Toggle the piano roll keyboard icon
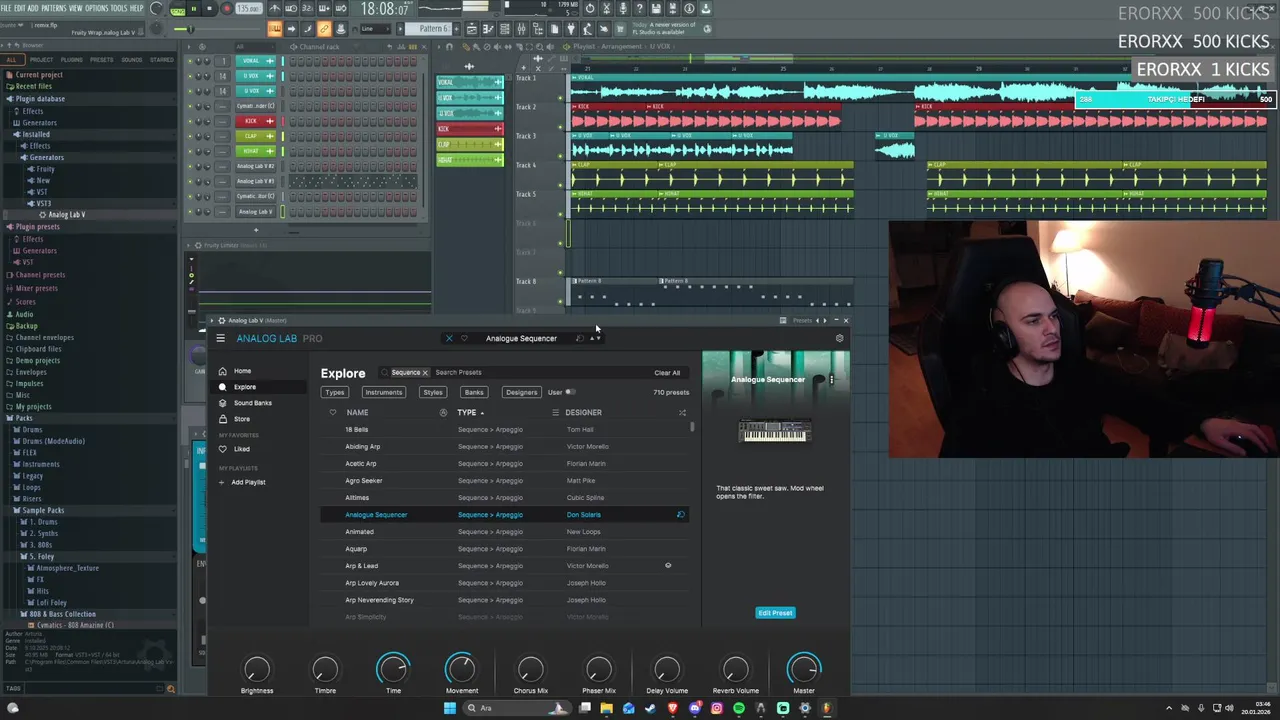Image resolution: width=1280 pixels, height=720 pixels. point(275,28)
